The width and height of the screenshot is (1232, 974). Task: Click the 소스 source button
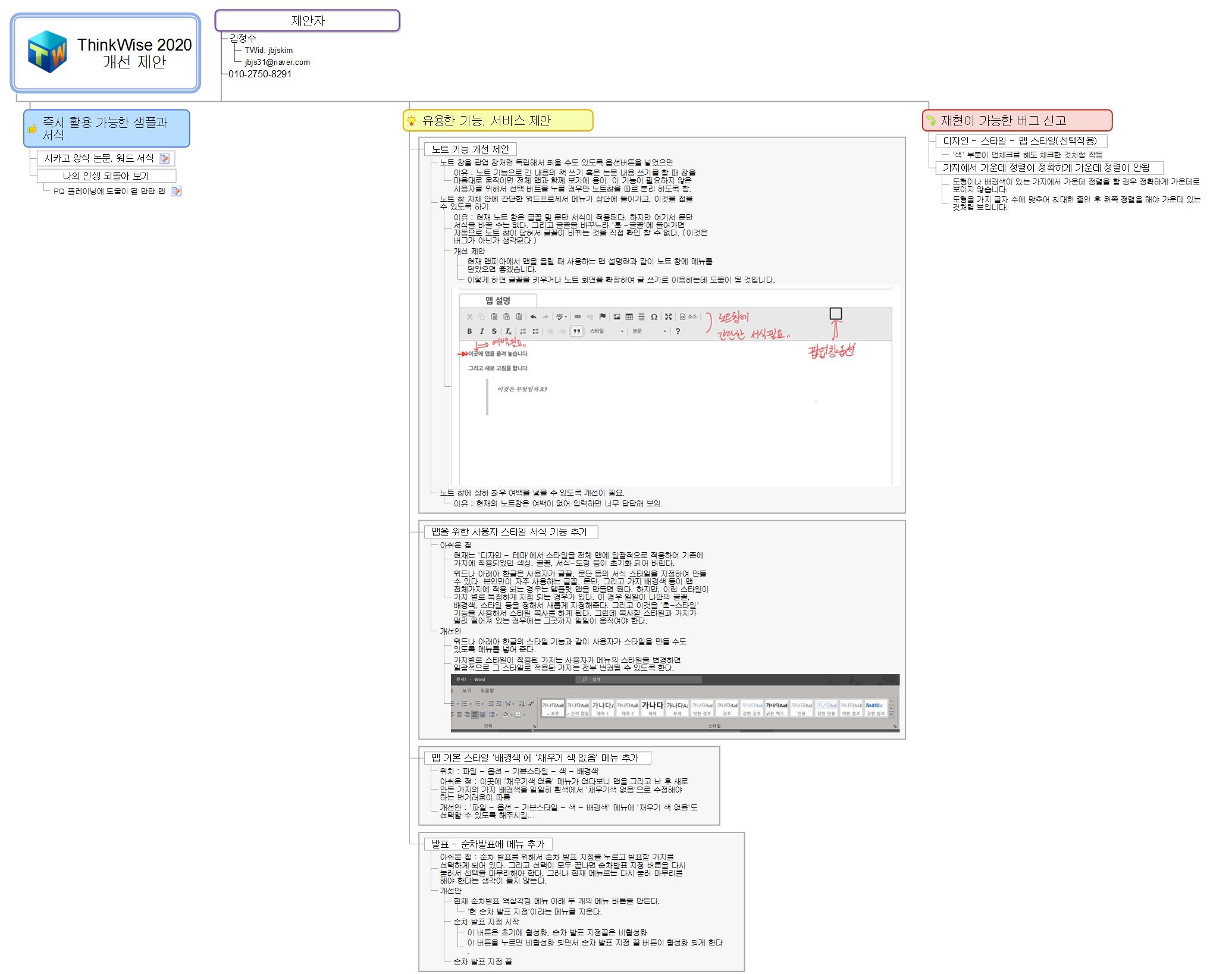tap(688, 317)
